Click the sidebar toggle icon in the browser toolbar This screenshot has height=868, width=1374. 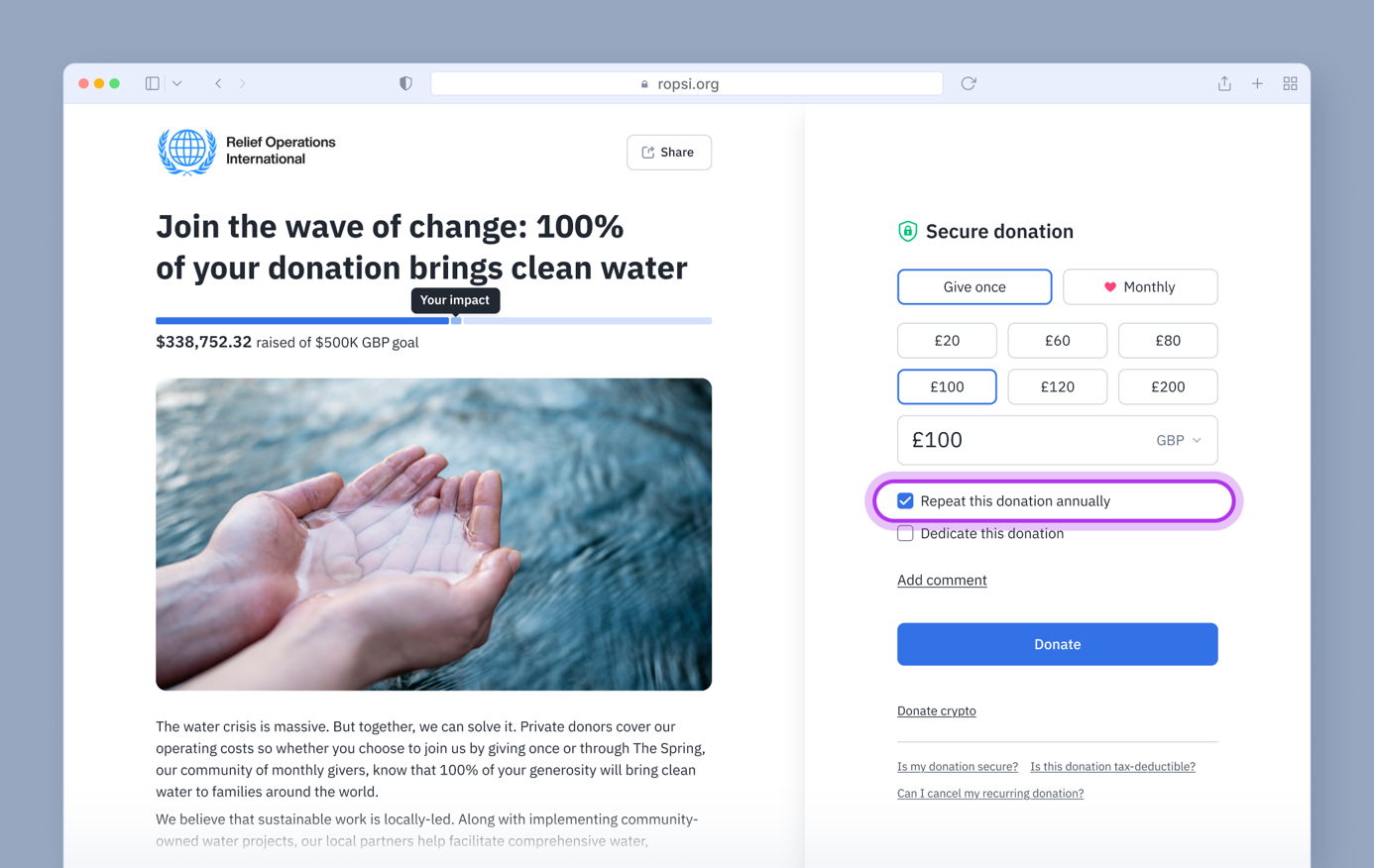(153, 83)
